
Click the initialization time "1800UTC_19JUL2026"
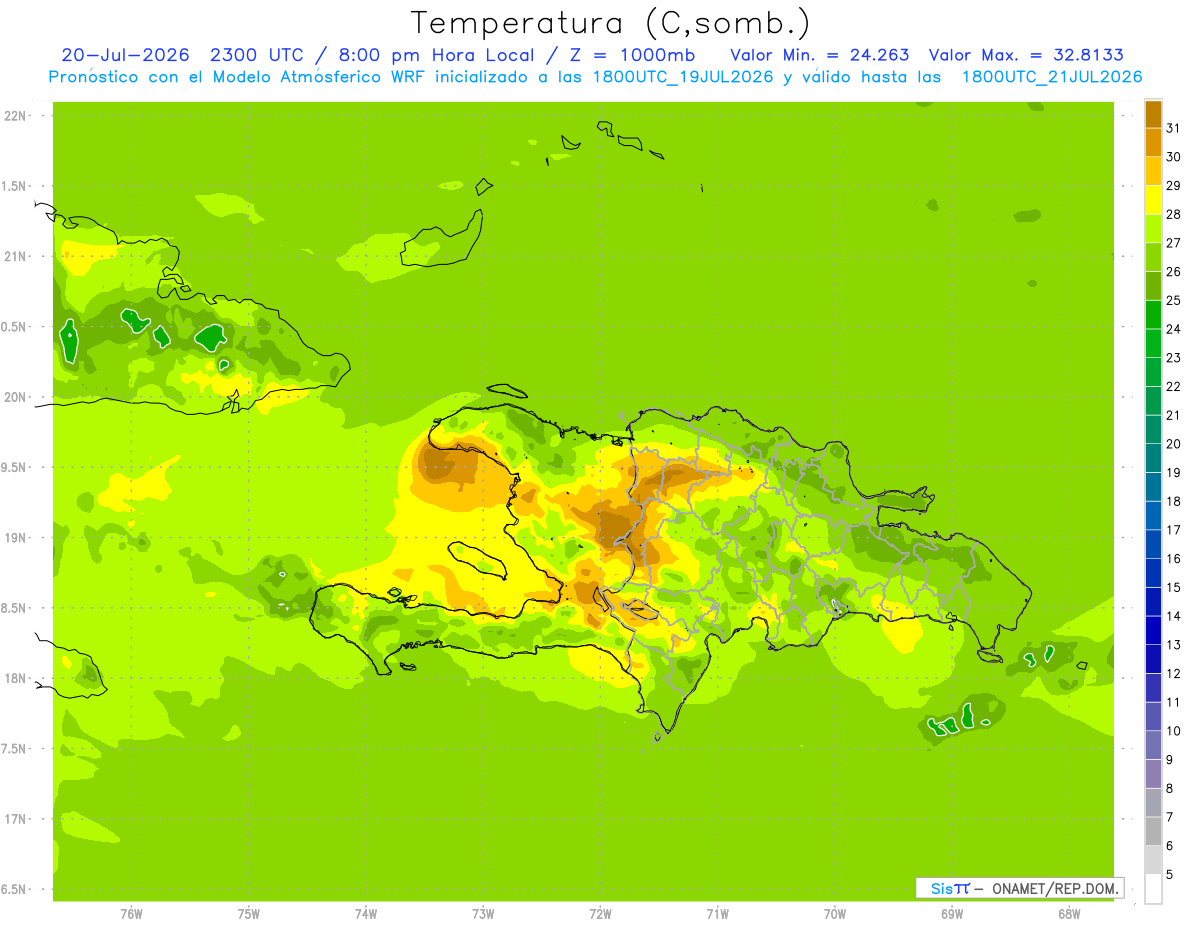[x=683, y=77]
